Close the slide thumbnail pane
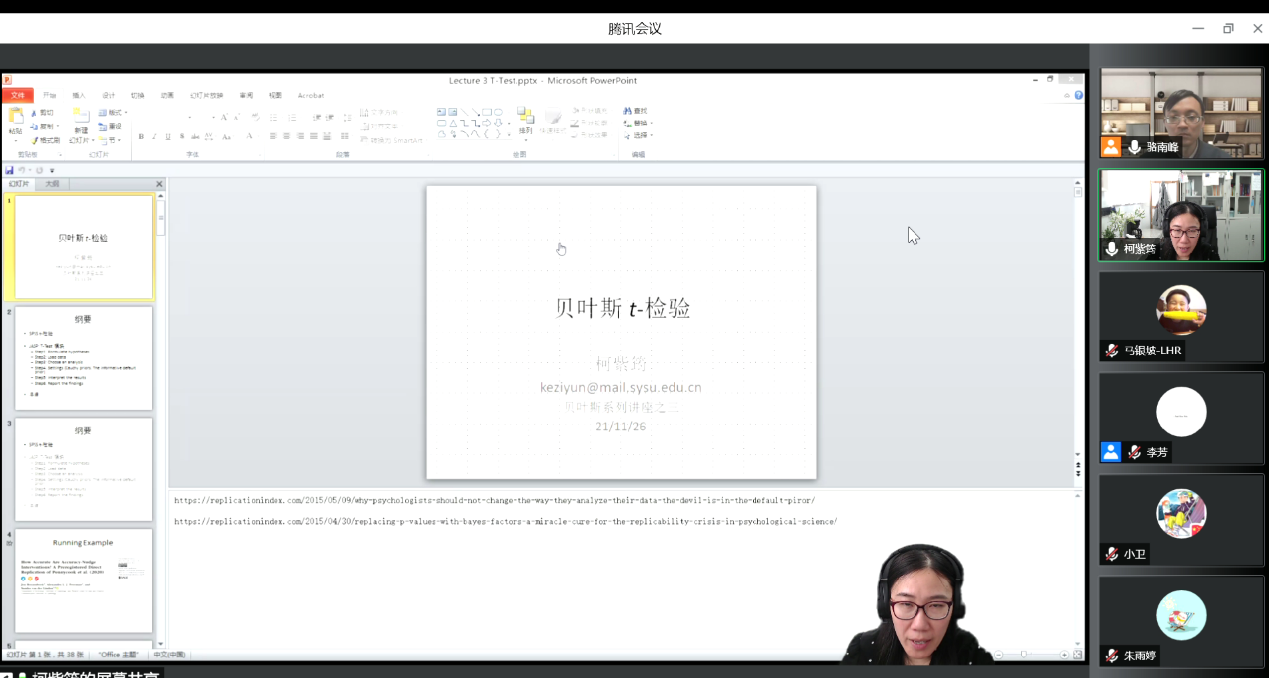This screenshot has width=1269, height=678. tap(159, 184)
